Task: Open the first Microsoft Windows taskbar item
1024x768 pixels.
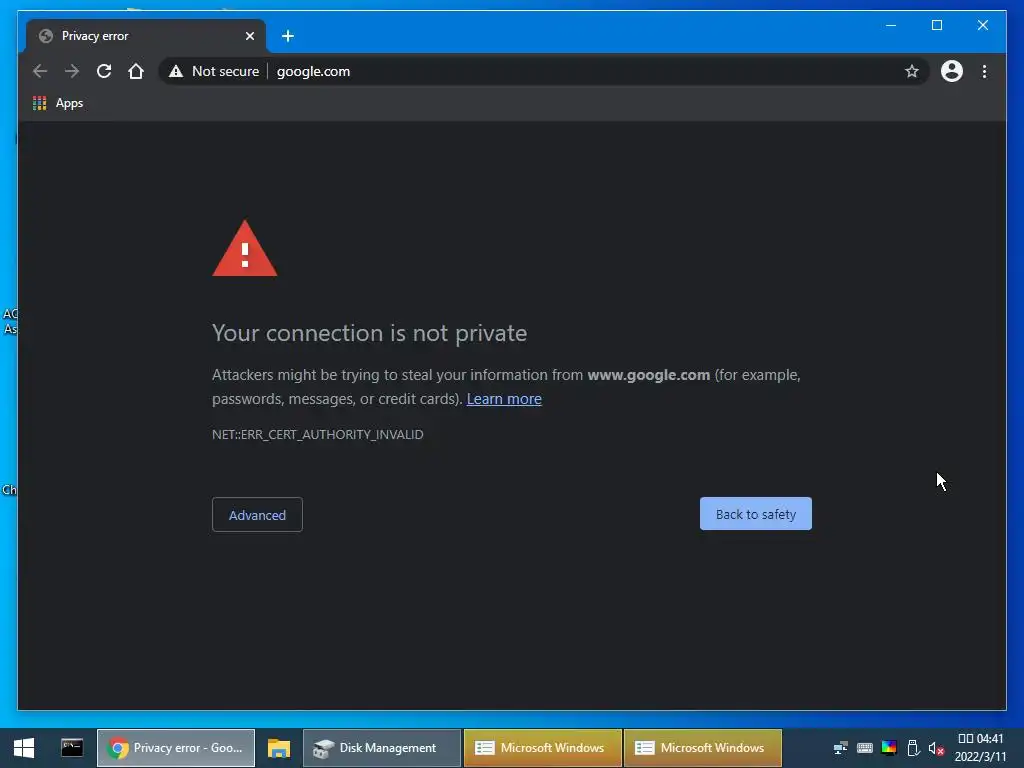Action: click(x=543, y=748)
